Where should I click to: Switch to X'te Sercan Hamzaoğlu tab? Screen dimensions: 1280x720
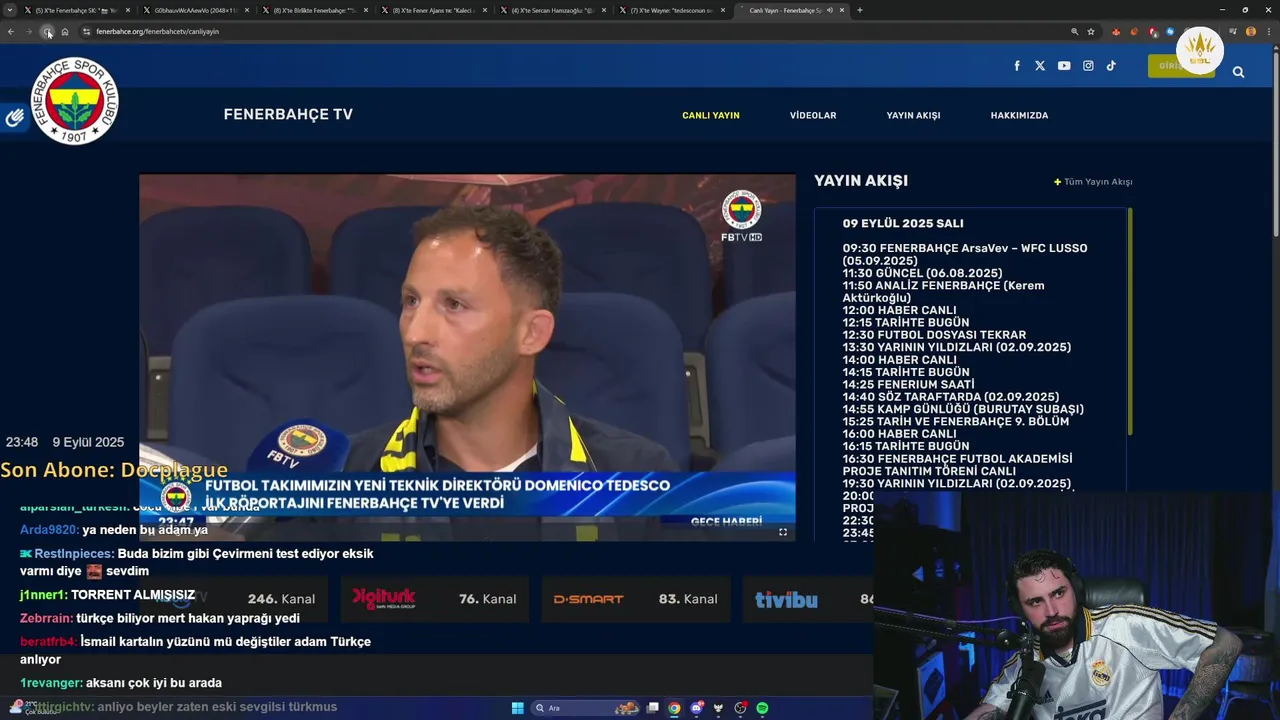click(x=553, y=10)
